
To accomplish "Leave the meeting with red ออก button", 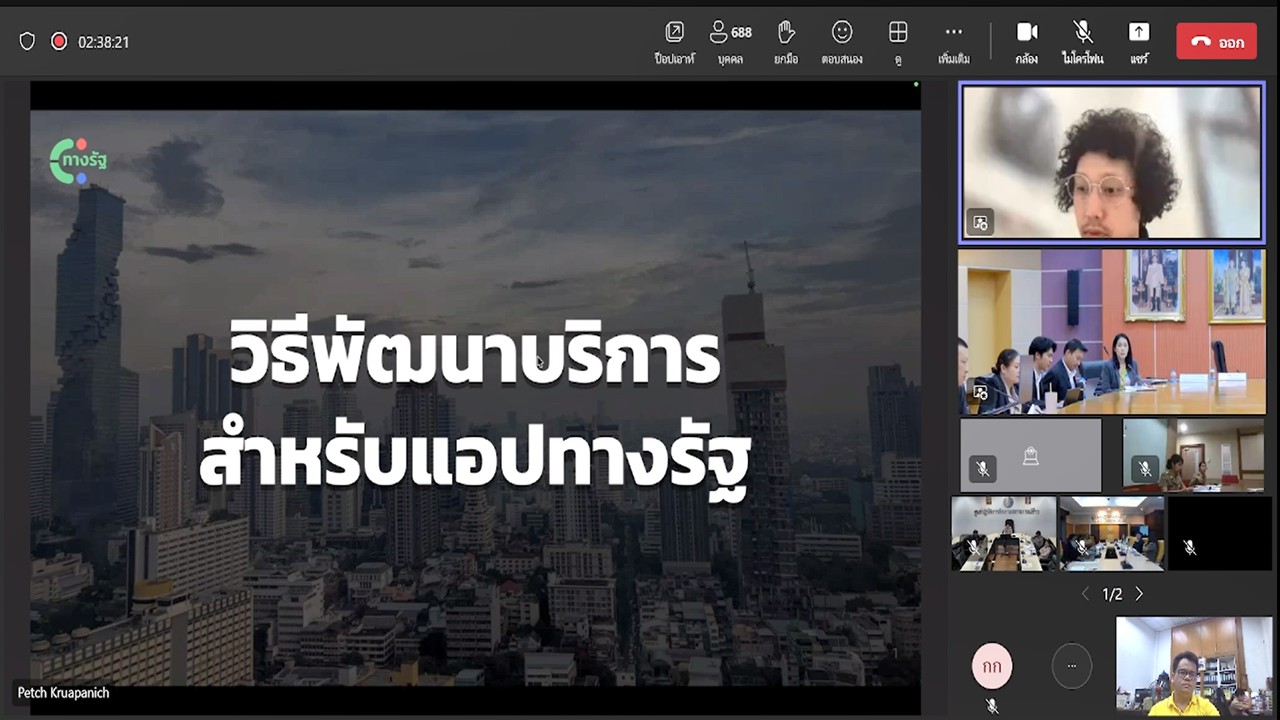I will (1216, 42).
